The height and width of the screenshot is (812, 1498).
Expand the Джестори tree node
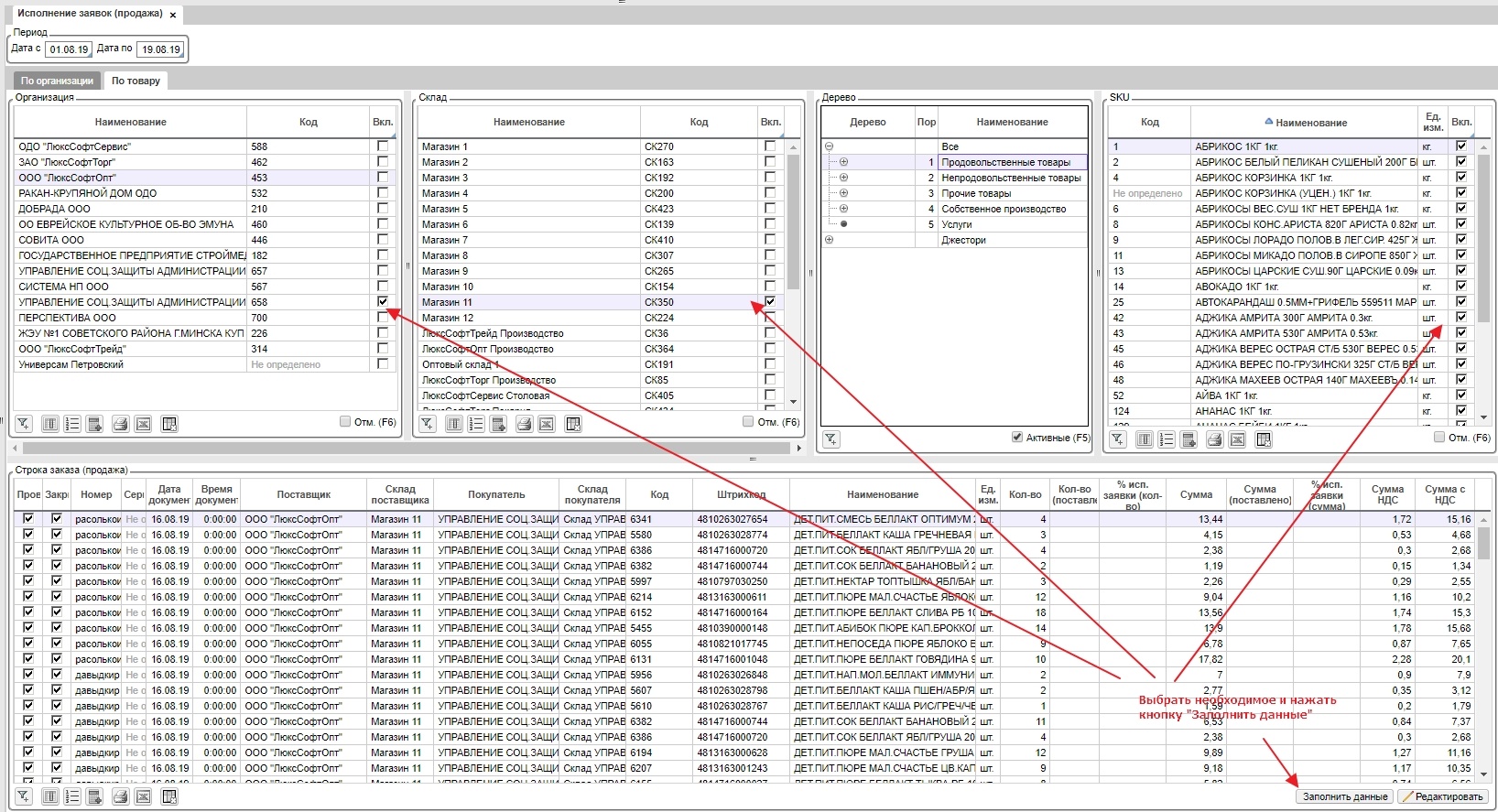[x=829, y=240]
